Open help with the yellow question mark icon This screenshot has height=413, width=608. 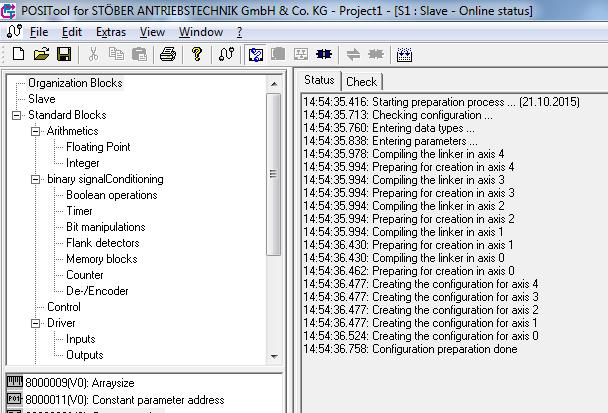point(197,54)
